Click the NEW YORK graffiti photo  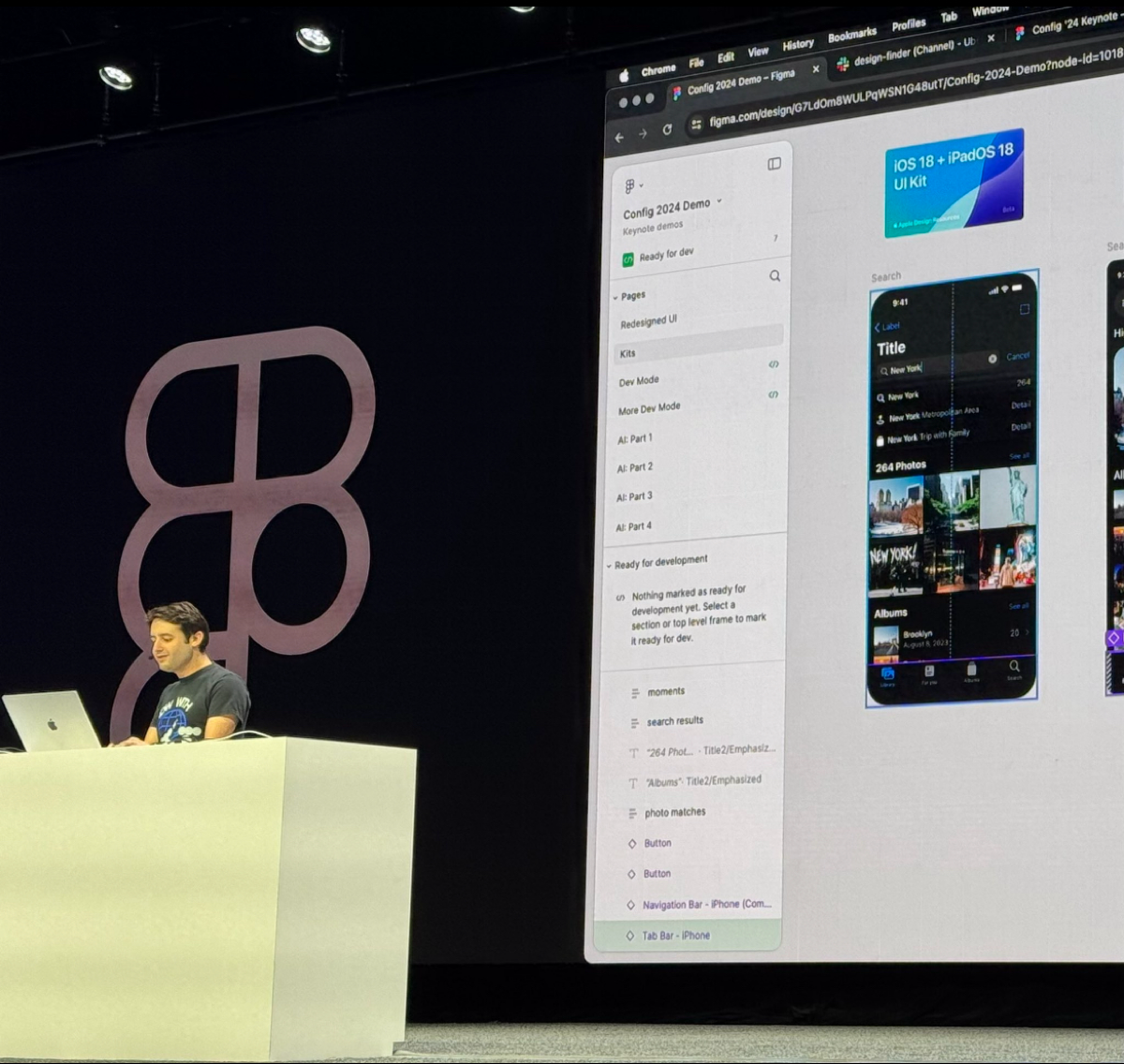(x=895, y=566)
